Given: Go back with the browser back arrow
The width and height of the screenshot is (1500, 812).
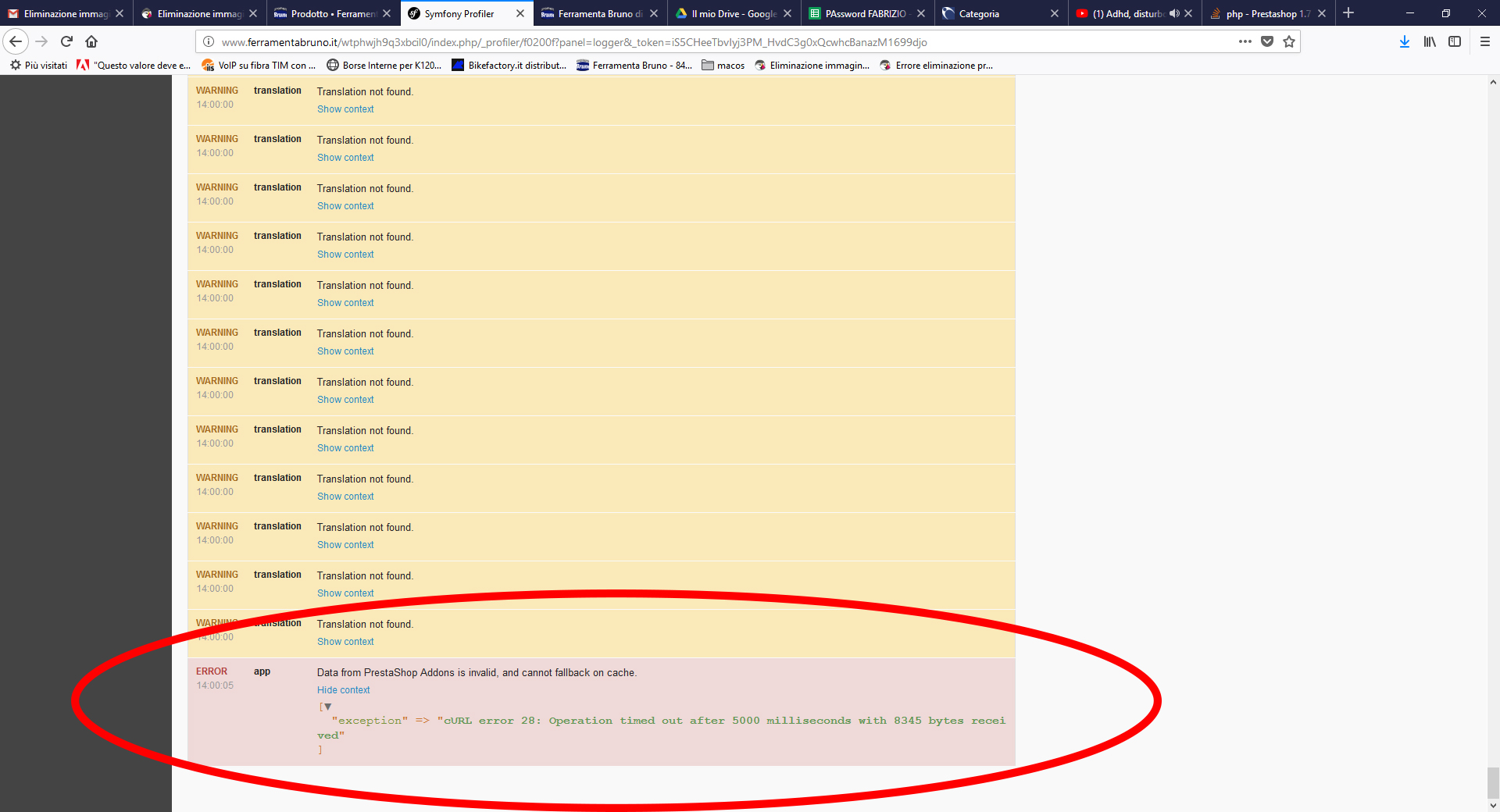Looking at the screenshot, I should coord(16,41).
